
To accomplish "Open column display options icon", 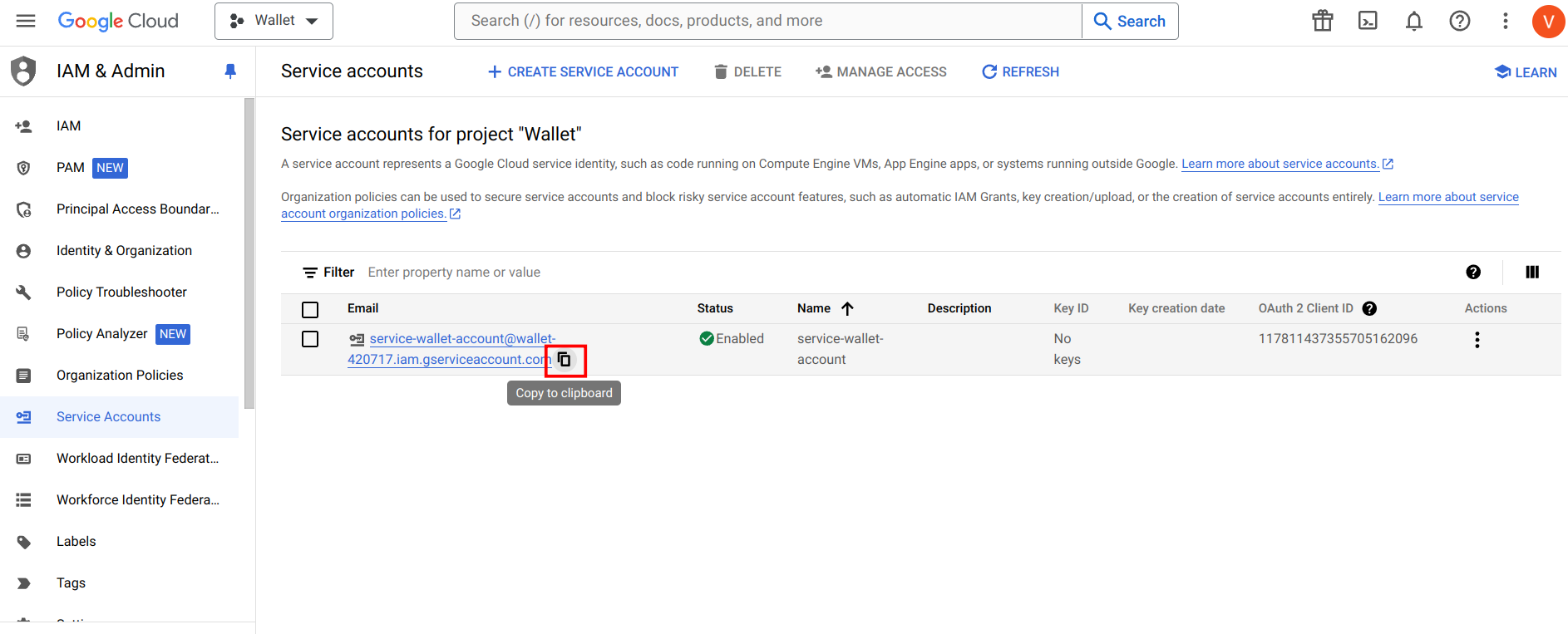I will pyautogui.click(x=1532, y=272).
